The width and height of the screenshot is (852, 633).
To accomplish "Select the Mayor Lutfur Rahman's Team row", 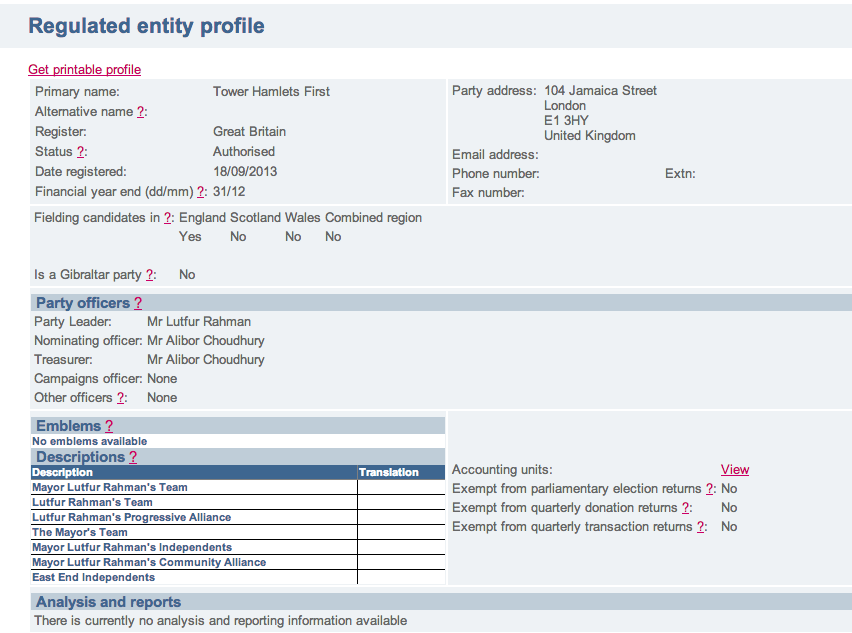I will point(110,488).
